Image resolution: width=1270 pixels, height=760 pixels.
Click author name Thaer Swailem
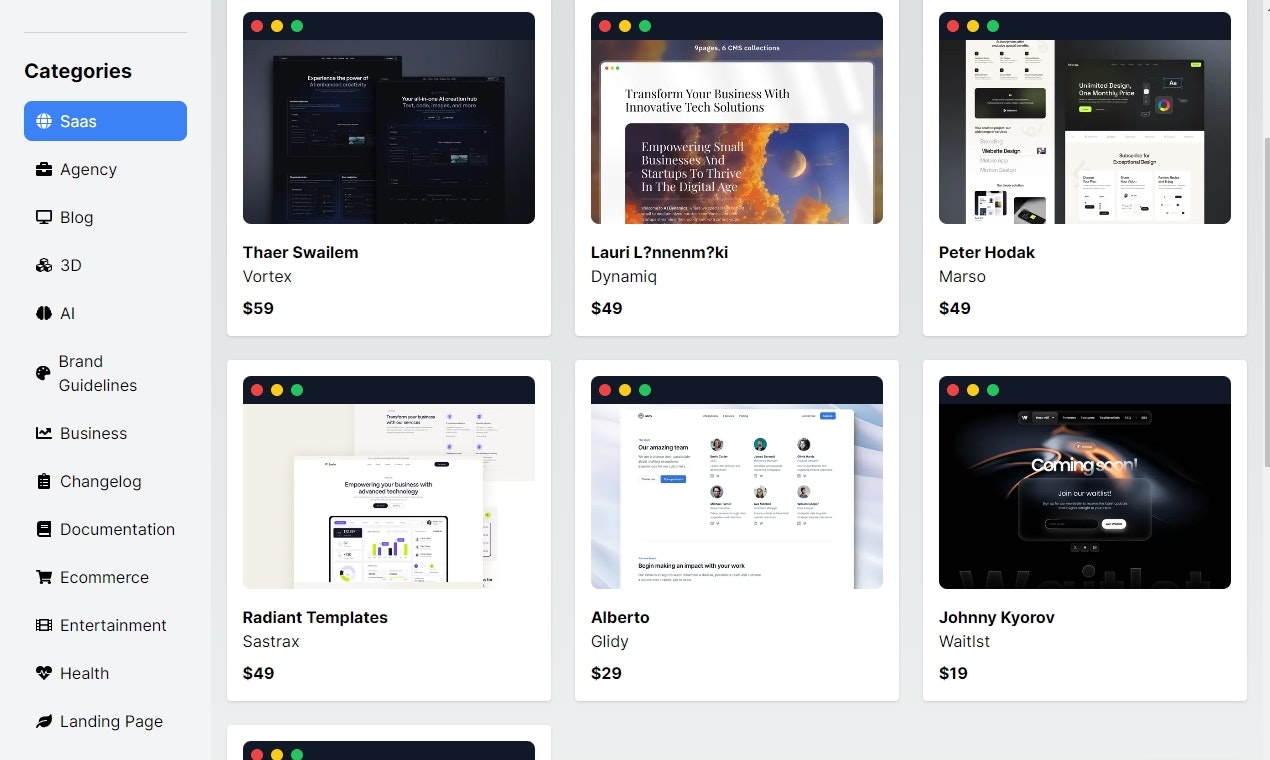300,252
